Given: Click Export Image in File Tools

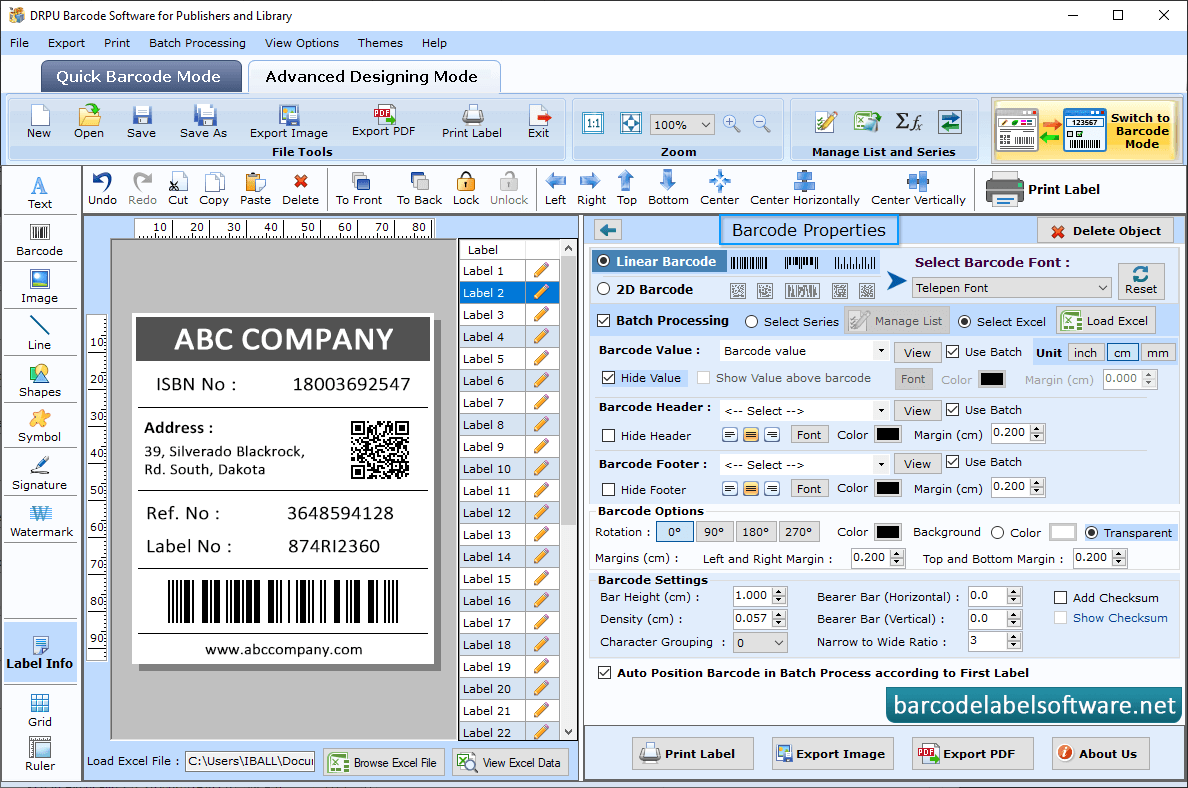Looking at the screenshot, I should (289, 122).
